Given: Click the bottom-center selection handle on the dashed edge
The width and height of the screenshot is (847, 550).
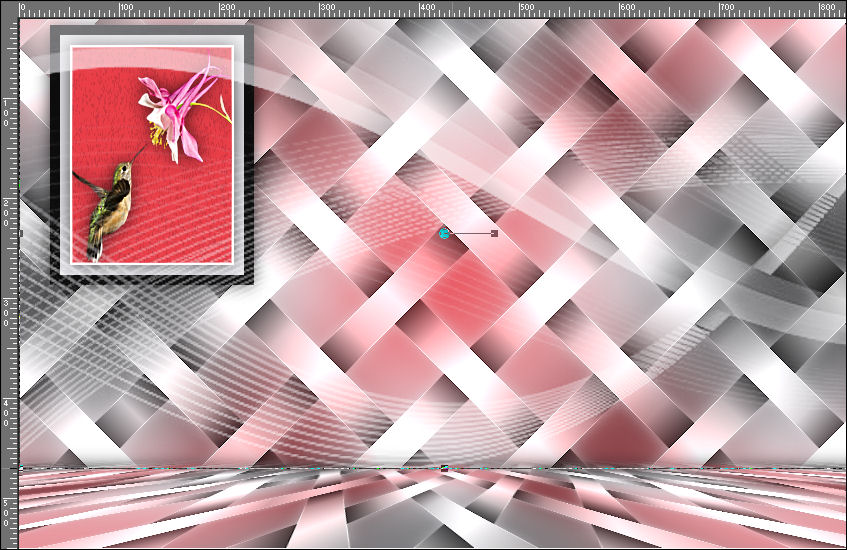Looking at the screenshot, I should pyautogui.click(x=444, y=468).
